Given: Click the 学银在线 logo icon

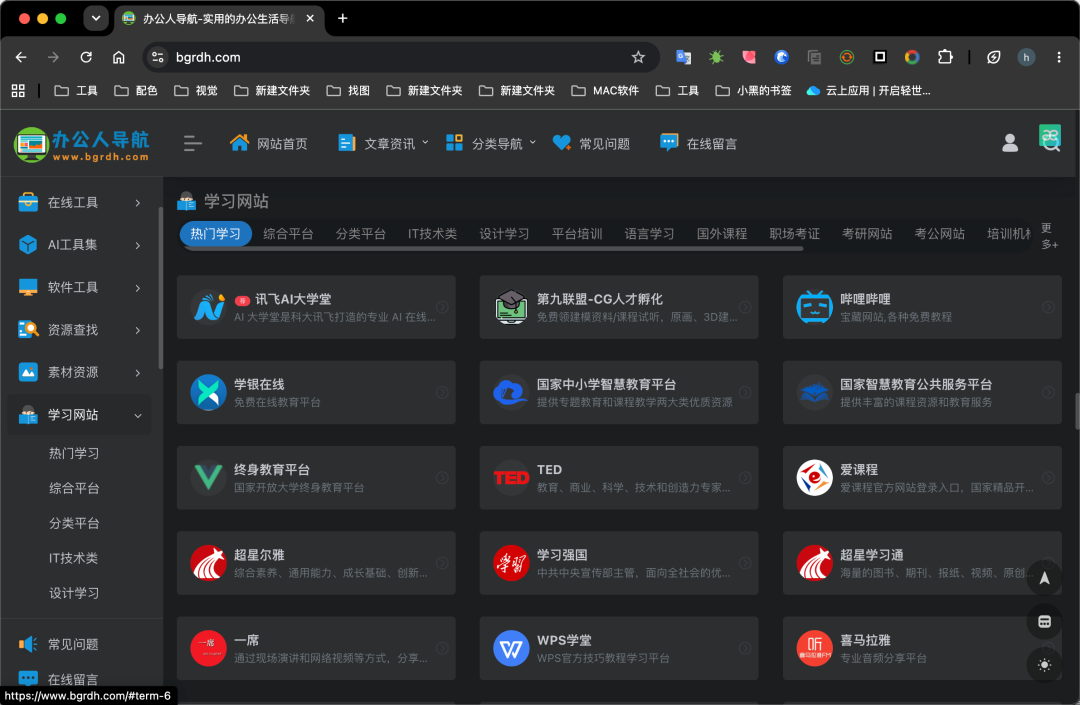Looking at the screenshot, I should [208, 392].
